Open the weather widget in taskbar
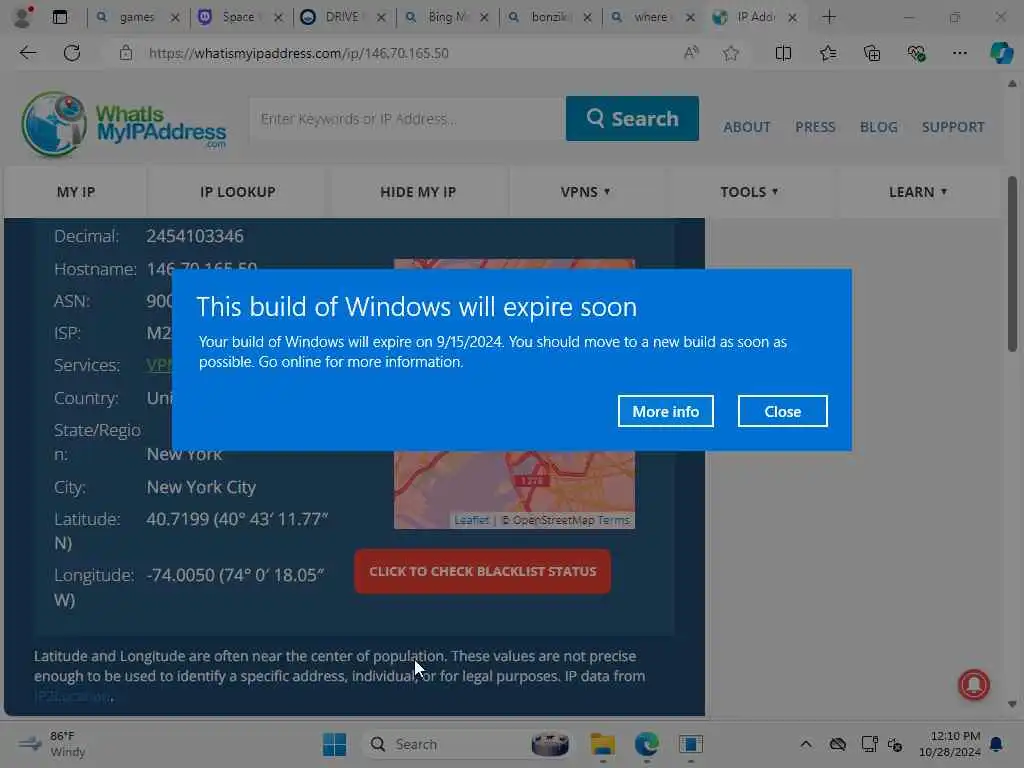Screen dimensions: 1024x768 (x=52, y=744)
